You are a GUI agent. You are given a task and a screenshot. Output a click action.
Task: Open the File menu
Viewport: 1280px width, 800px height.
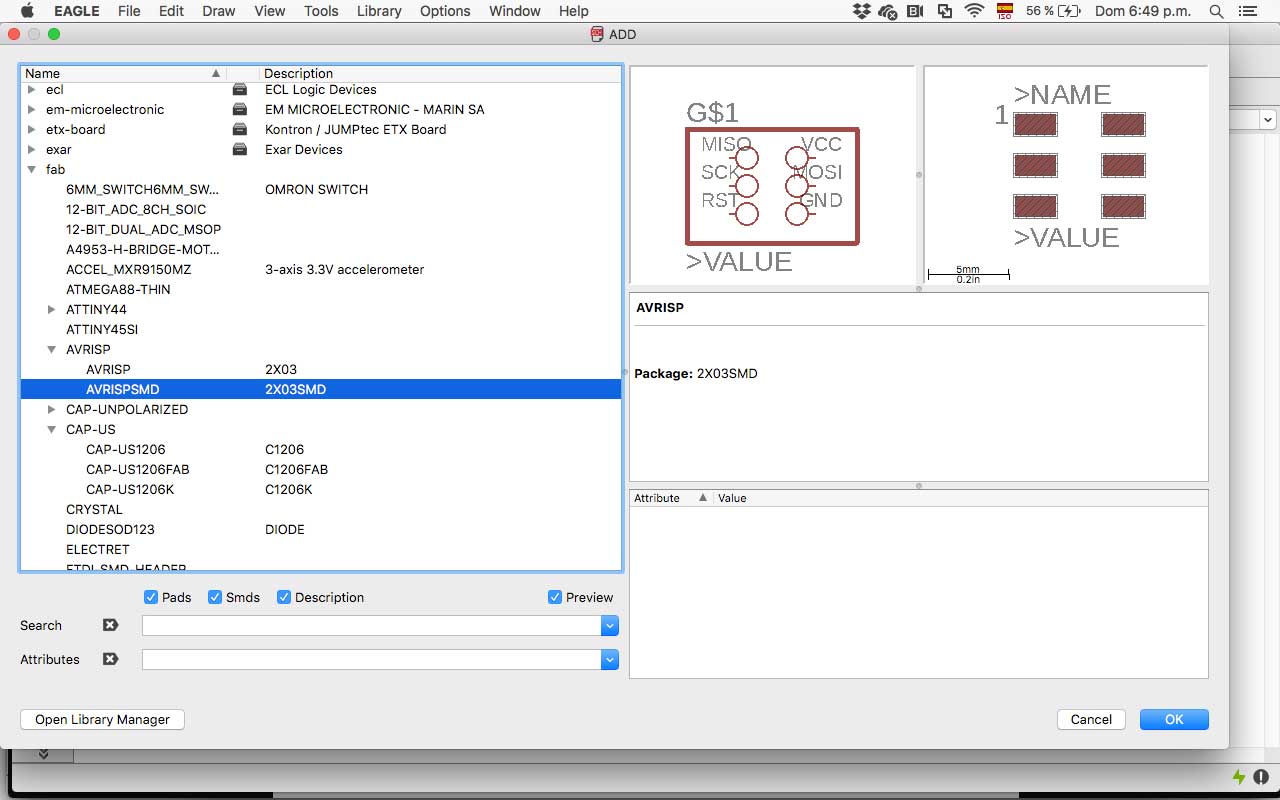point(129,11)
